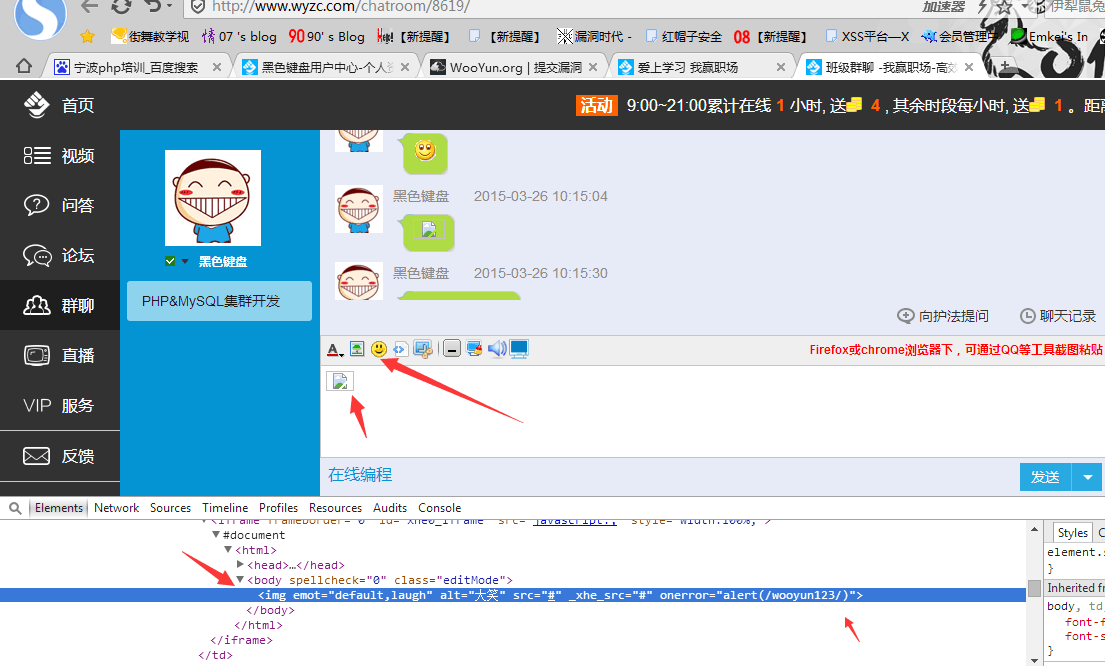Click the smiley emoji message bubble
Image resolution: width=1105 pixels, height=666 pixels.
tap(425, 153)
